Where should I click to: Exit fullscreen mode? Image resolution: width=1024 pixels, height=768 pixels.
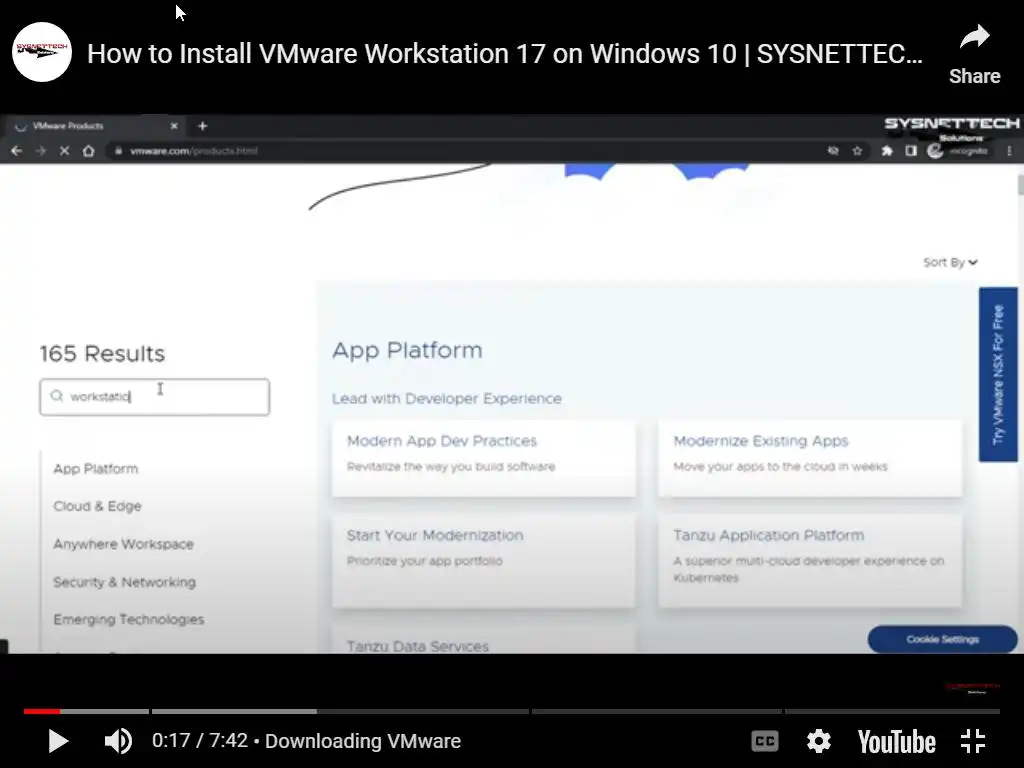[973, 741]
